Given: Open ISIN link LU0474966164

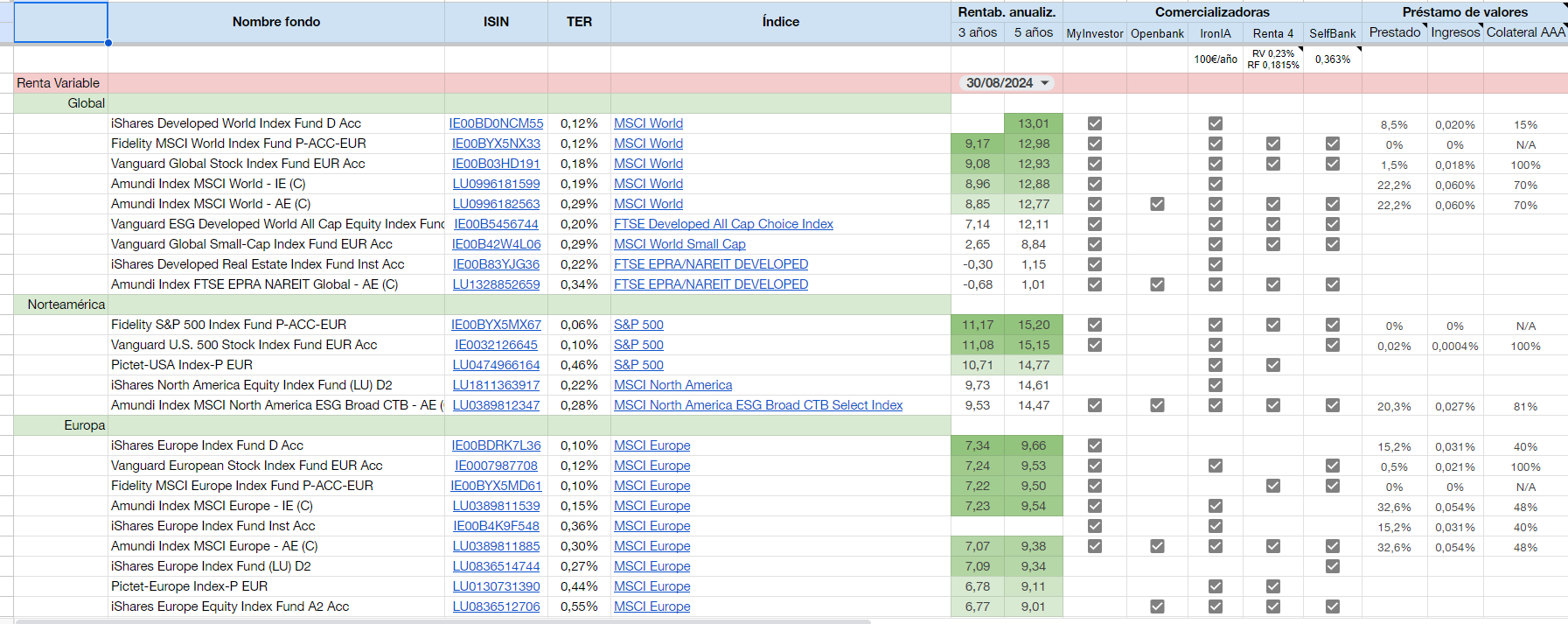Looking at the screenshot, I should pos(496,365).
